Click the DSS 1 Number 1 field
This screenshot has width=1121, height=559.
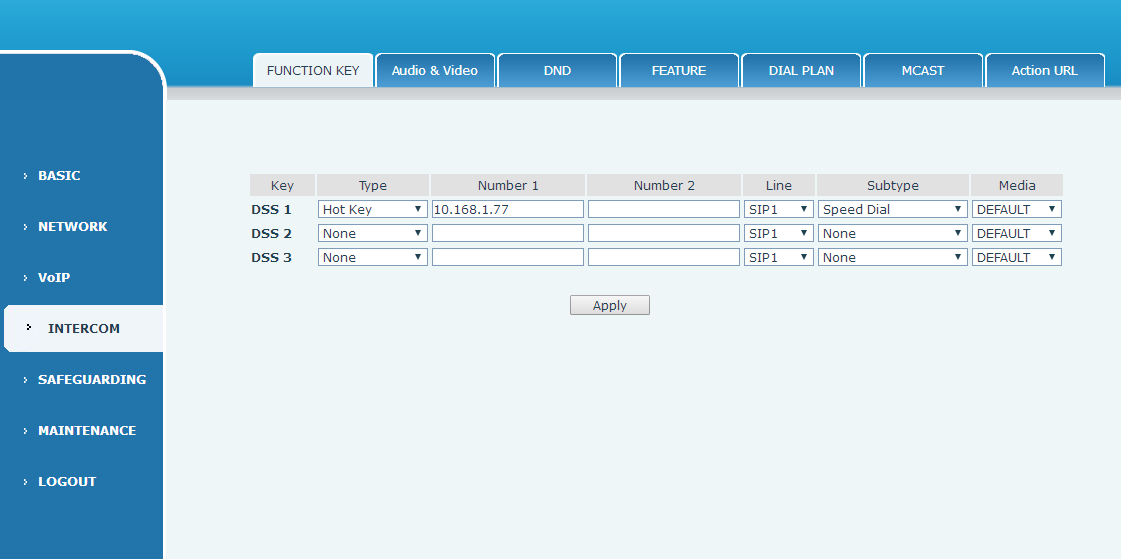coord(507,210)
